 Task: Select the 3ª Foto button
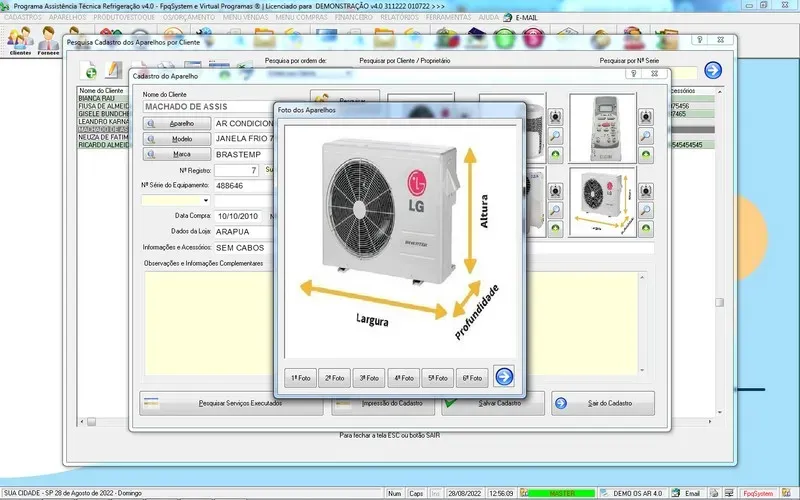pyautogui.click(x=370, y=378)
